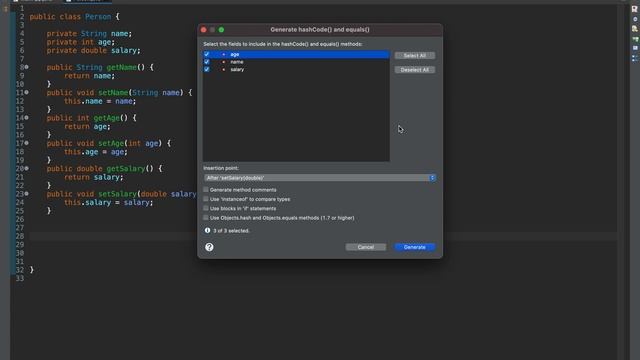Click 'return name;' on line 9

89,76
